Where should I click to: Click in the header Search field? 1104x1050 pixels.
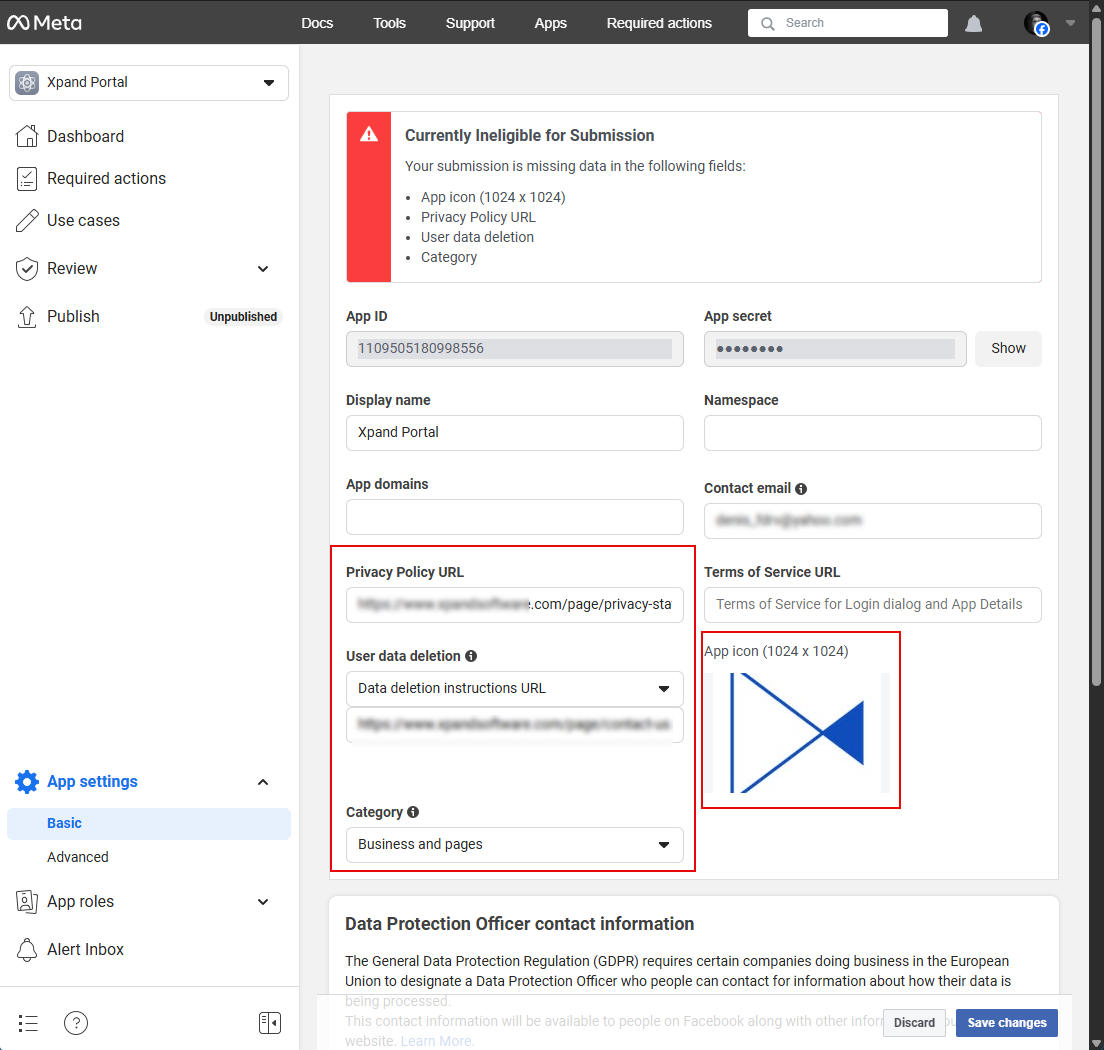848,23
